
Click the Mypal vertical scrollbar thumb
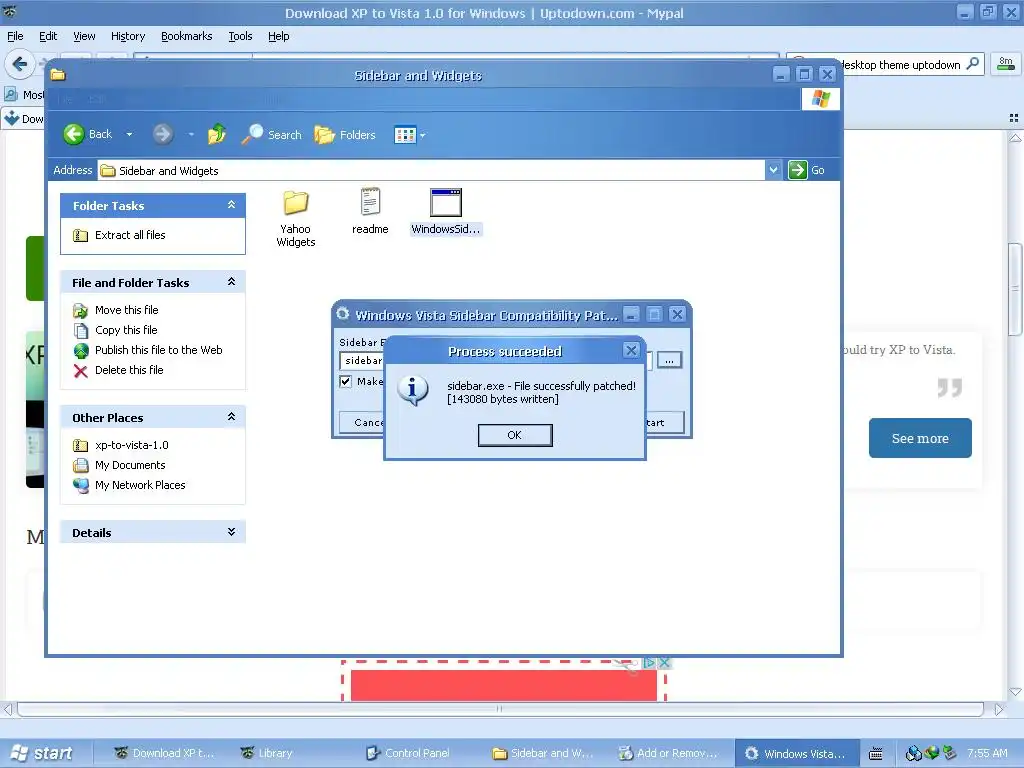click(1015, 289)
